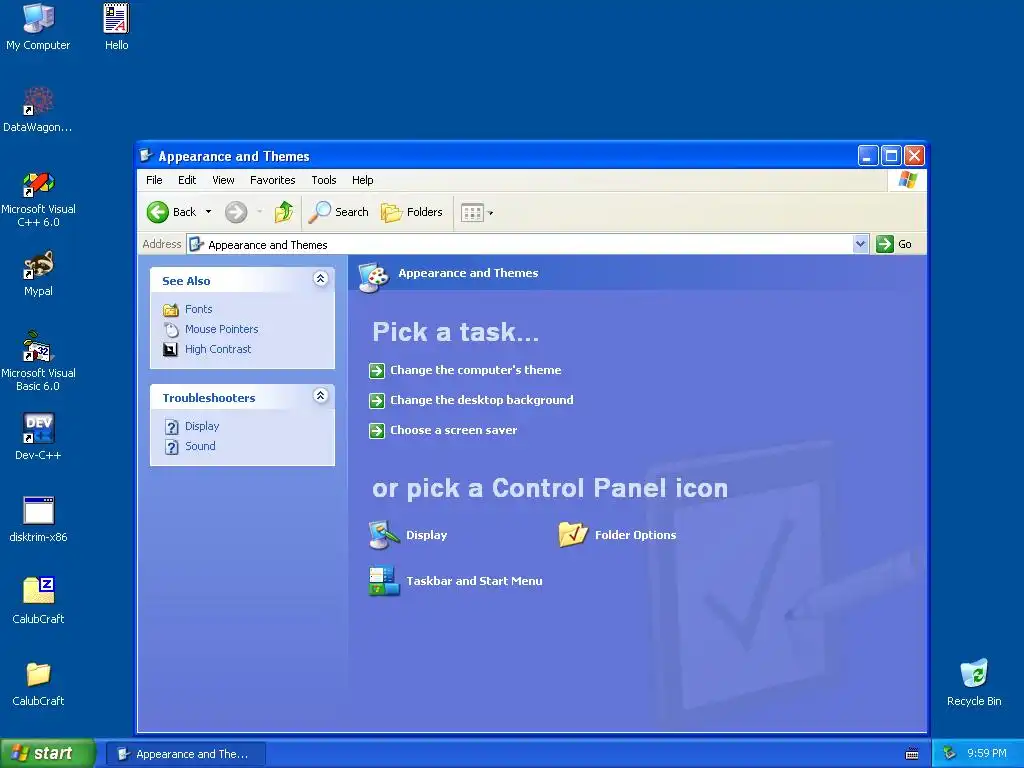
Task: Select the DataWagon shortcut icon
Action: pos(38,101)
